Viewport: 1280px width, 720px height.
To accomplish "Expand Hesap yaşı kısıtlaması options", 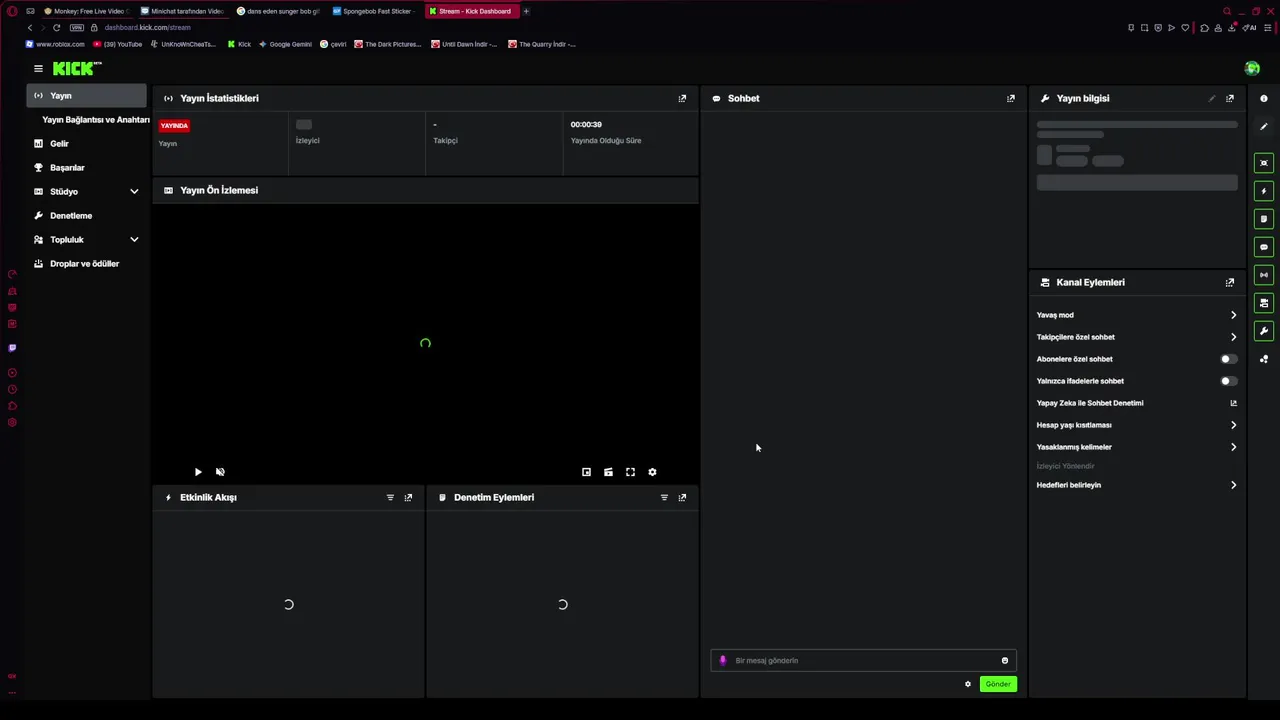I will click(x=1233, y=425).
